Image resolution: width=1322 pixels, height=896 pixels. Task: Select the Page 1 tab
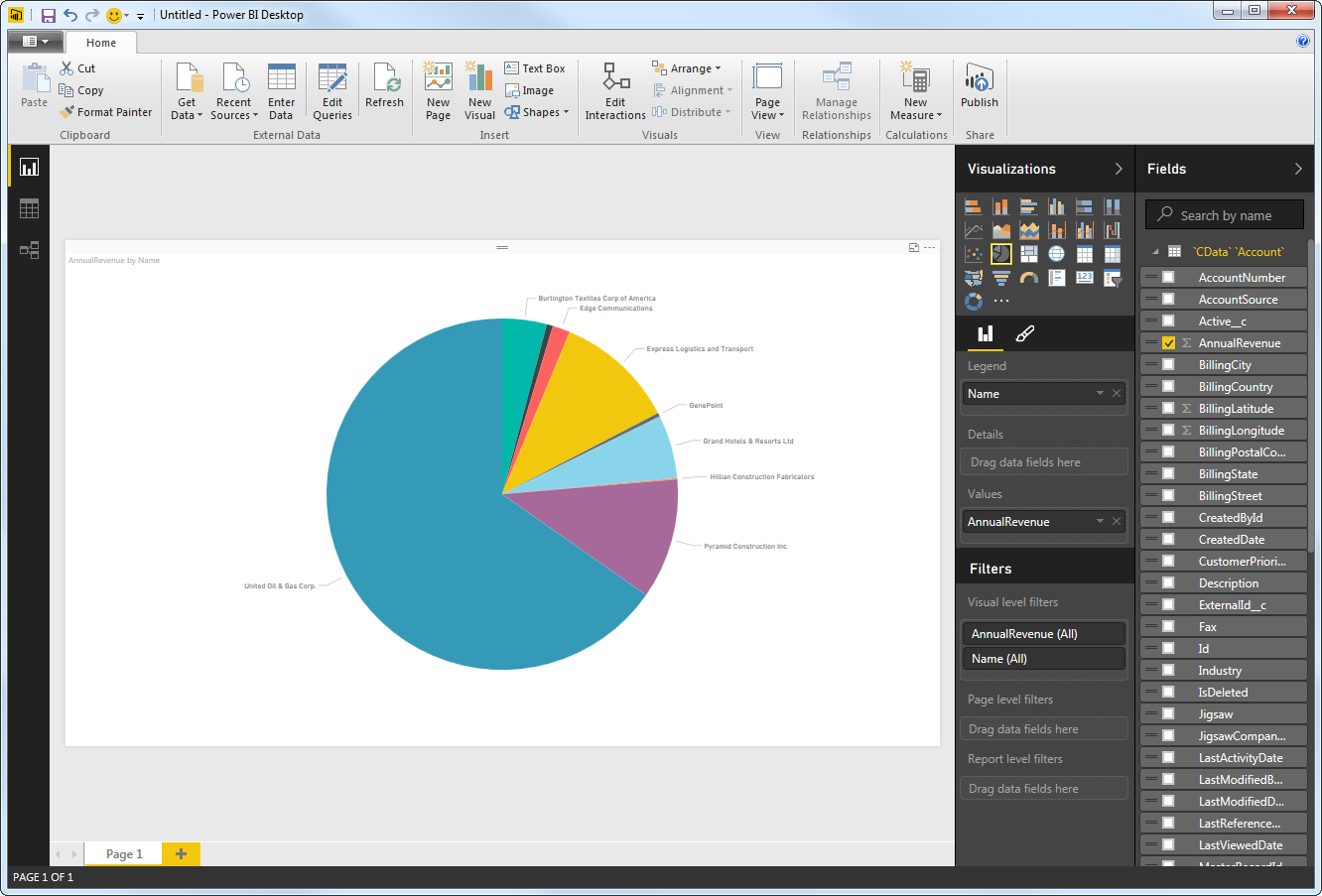[x=124, y=854]
